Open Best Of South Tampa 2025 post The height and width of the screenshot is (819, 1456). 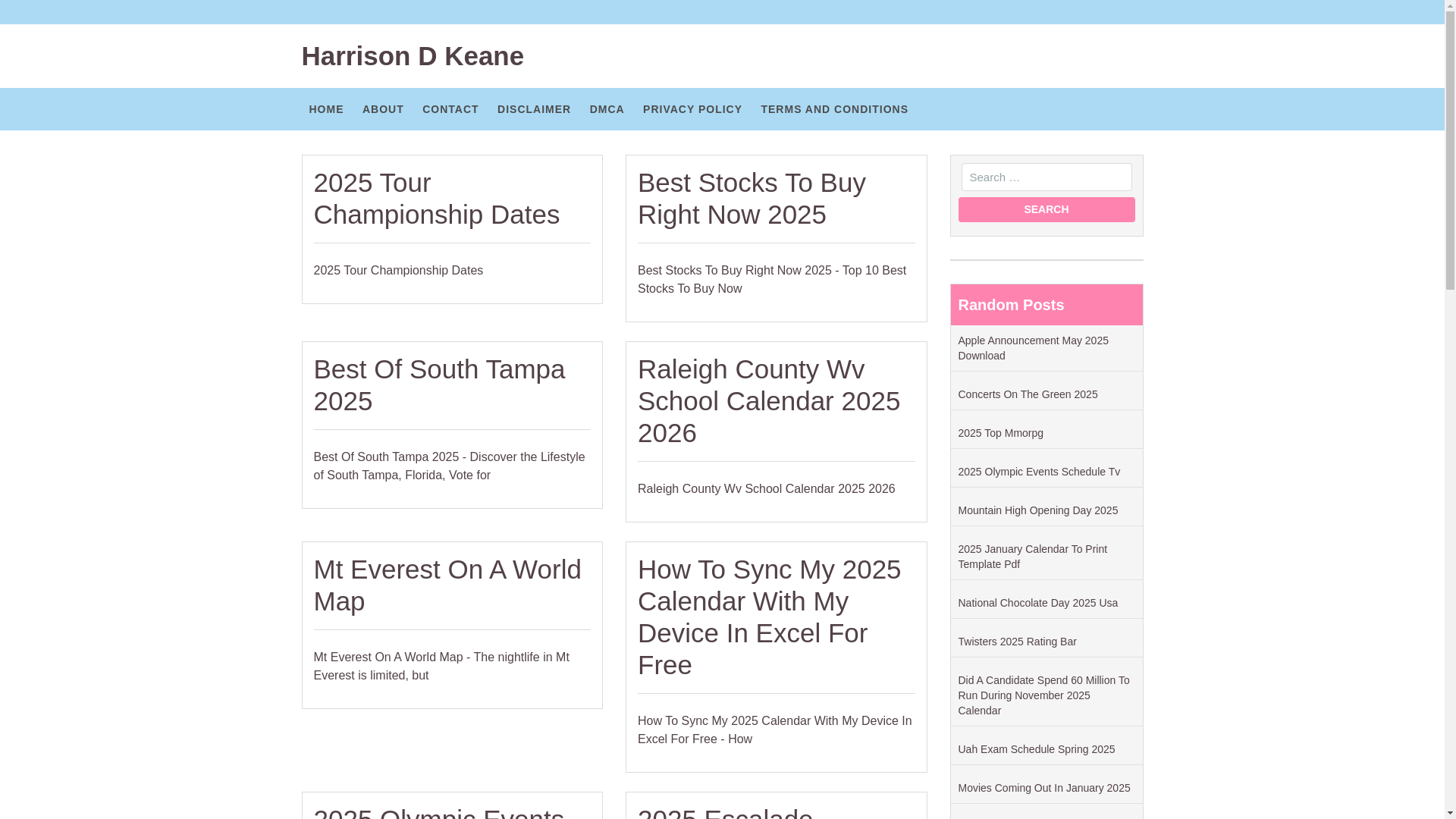439,385
